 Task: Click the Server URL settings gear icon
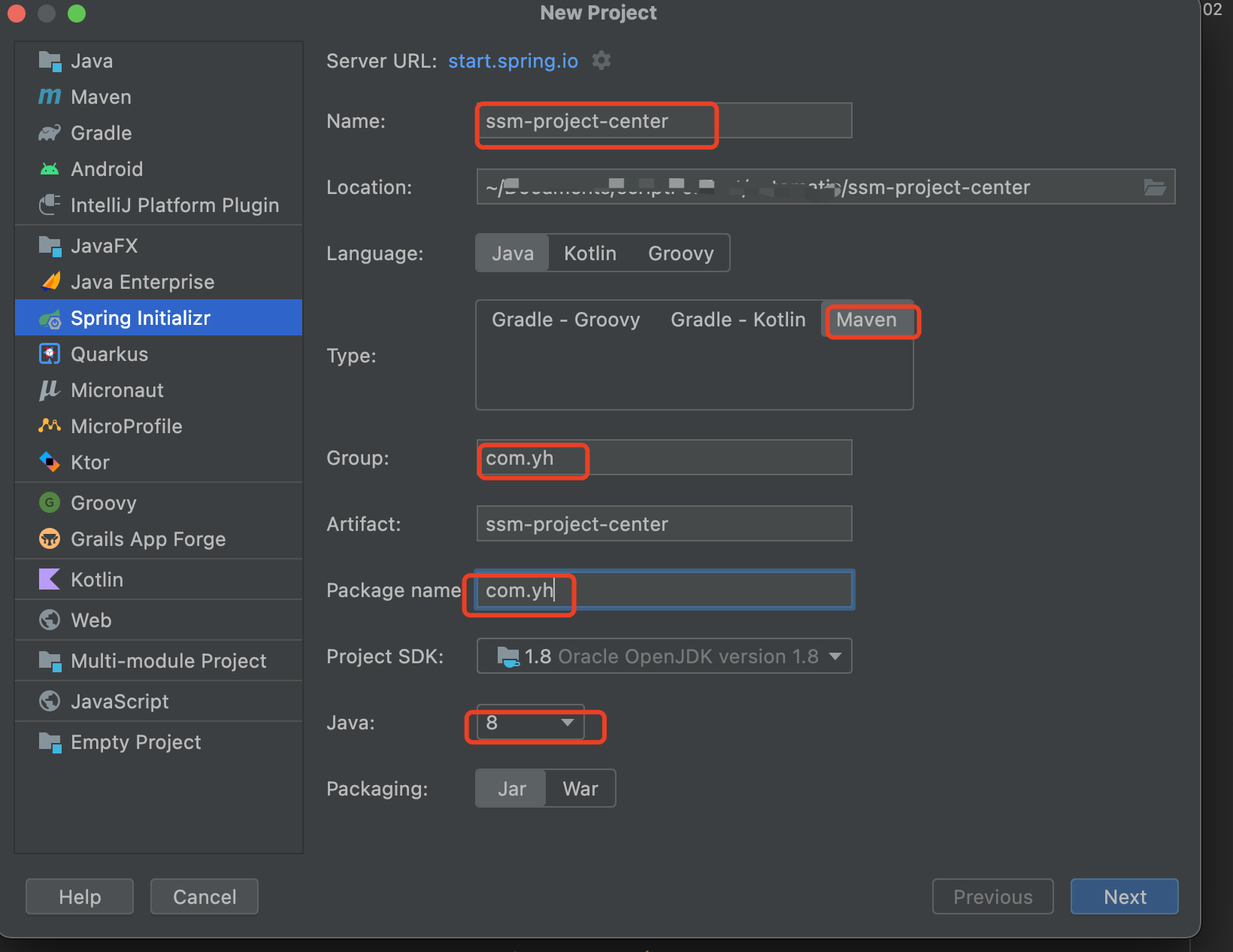(601, 60)
